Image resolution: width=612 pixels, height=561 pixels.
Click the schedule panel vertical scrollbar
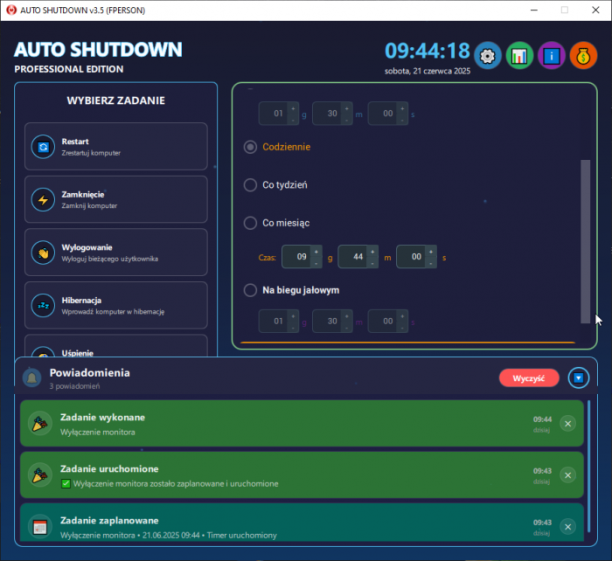tap(585, 241)
